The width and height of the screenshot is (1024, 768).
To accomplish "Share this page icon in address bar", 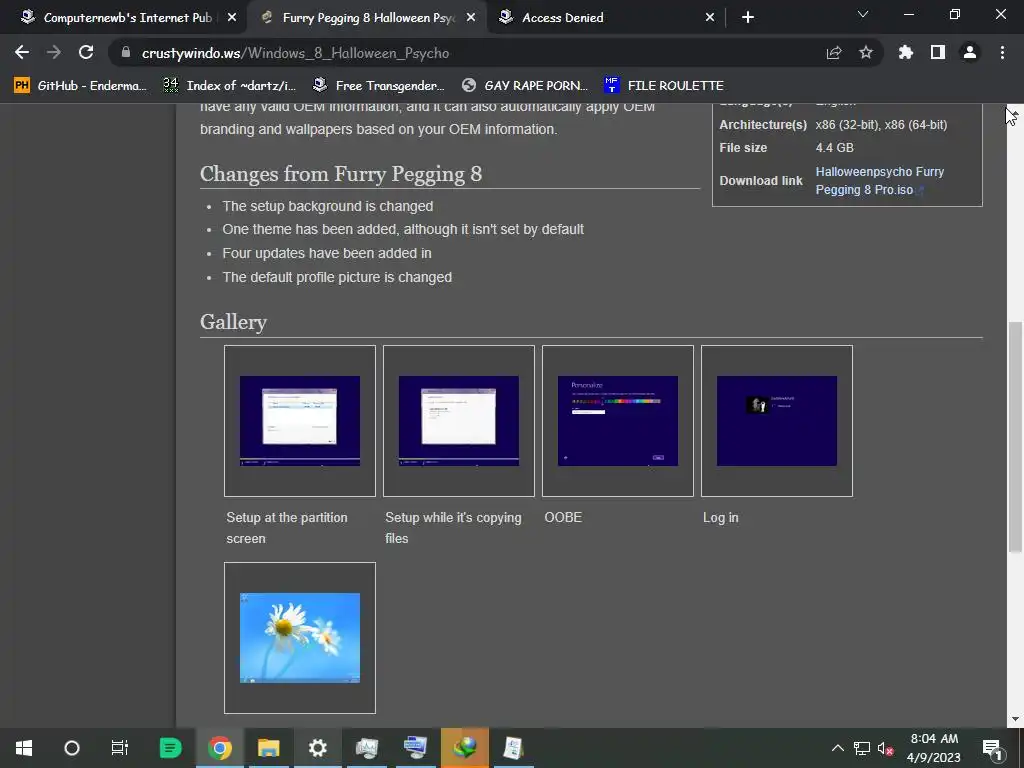I will [834, 53].
